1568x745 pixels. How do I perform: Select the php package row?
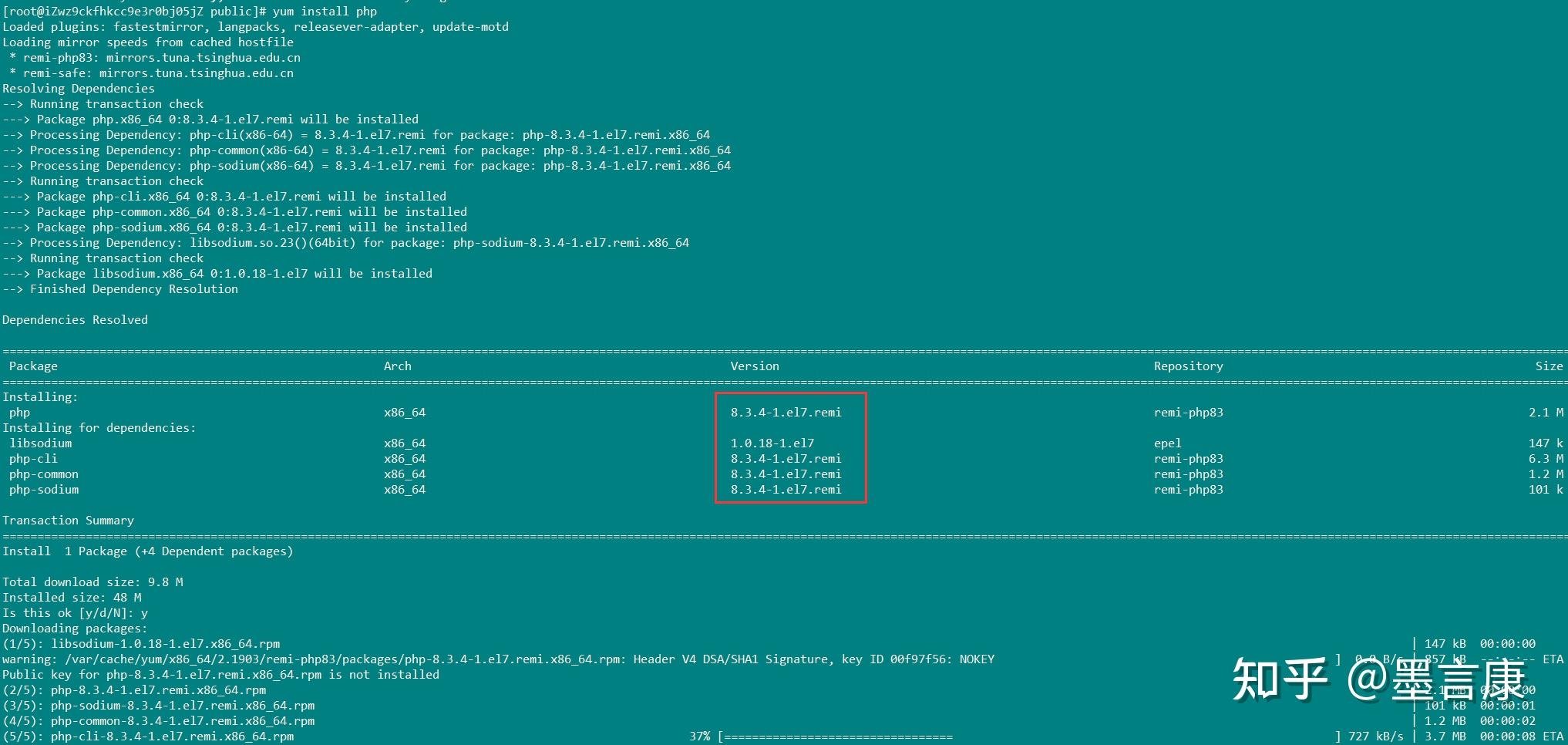point(19,412)
